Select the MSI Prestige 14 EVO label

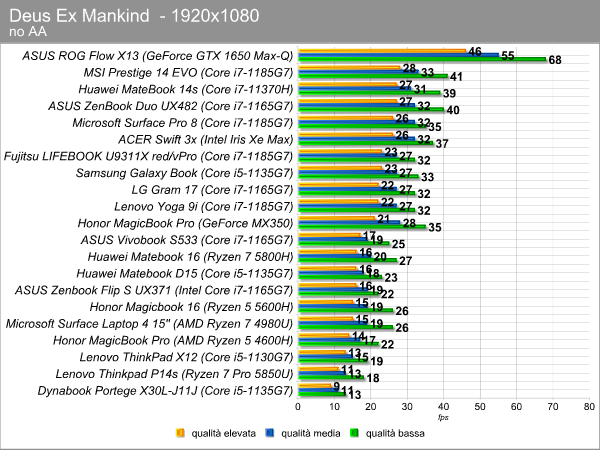188,73
